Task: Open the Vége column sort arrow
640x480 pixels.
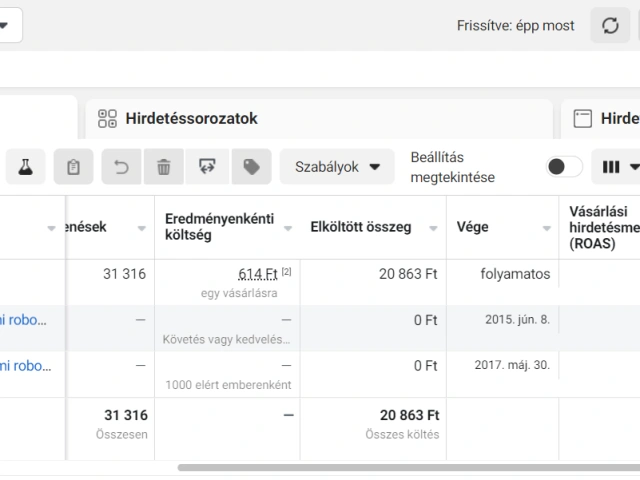Action: pyautogui.click(x=548, y=228)
